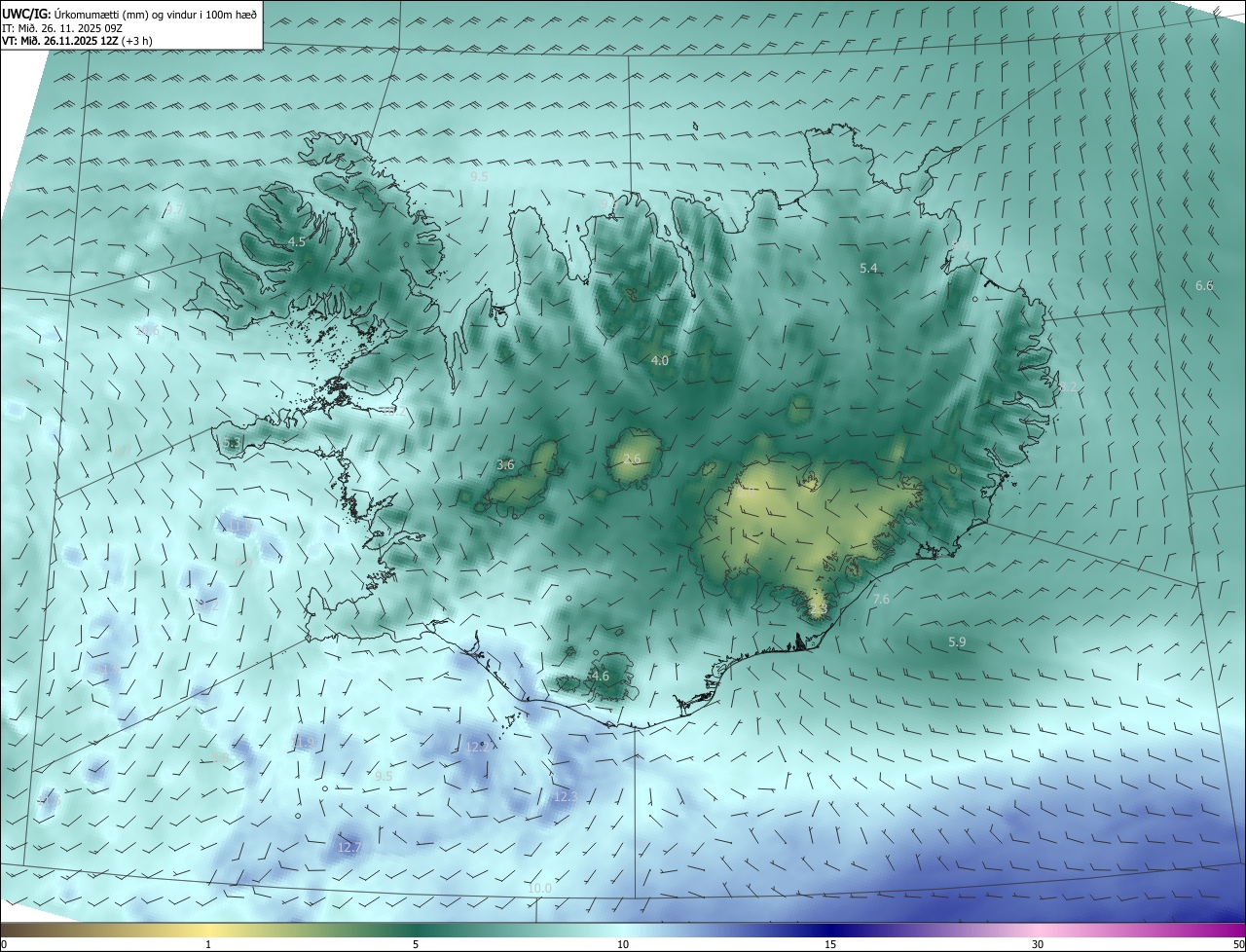The height and width of the screenshot is (952, 1246).
Task: Click the color scale tick labeled 30
Action: coord(1038,944)
